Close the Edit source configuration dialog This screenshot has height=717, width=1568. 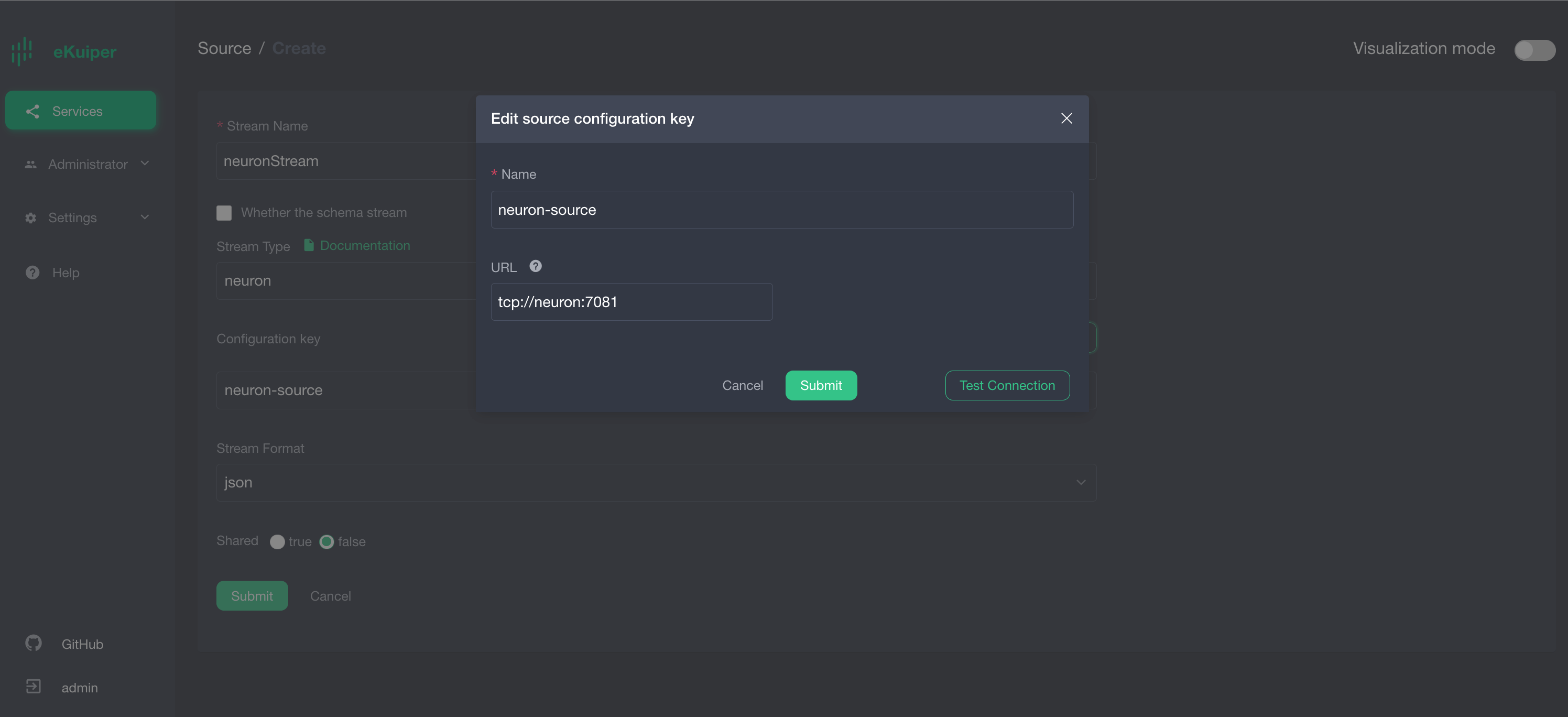[1066, 118]
